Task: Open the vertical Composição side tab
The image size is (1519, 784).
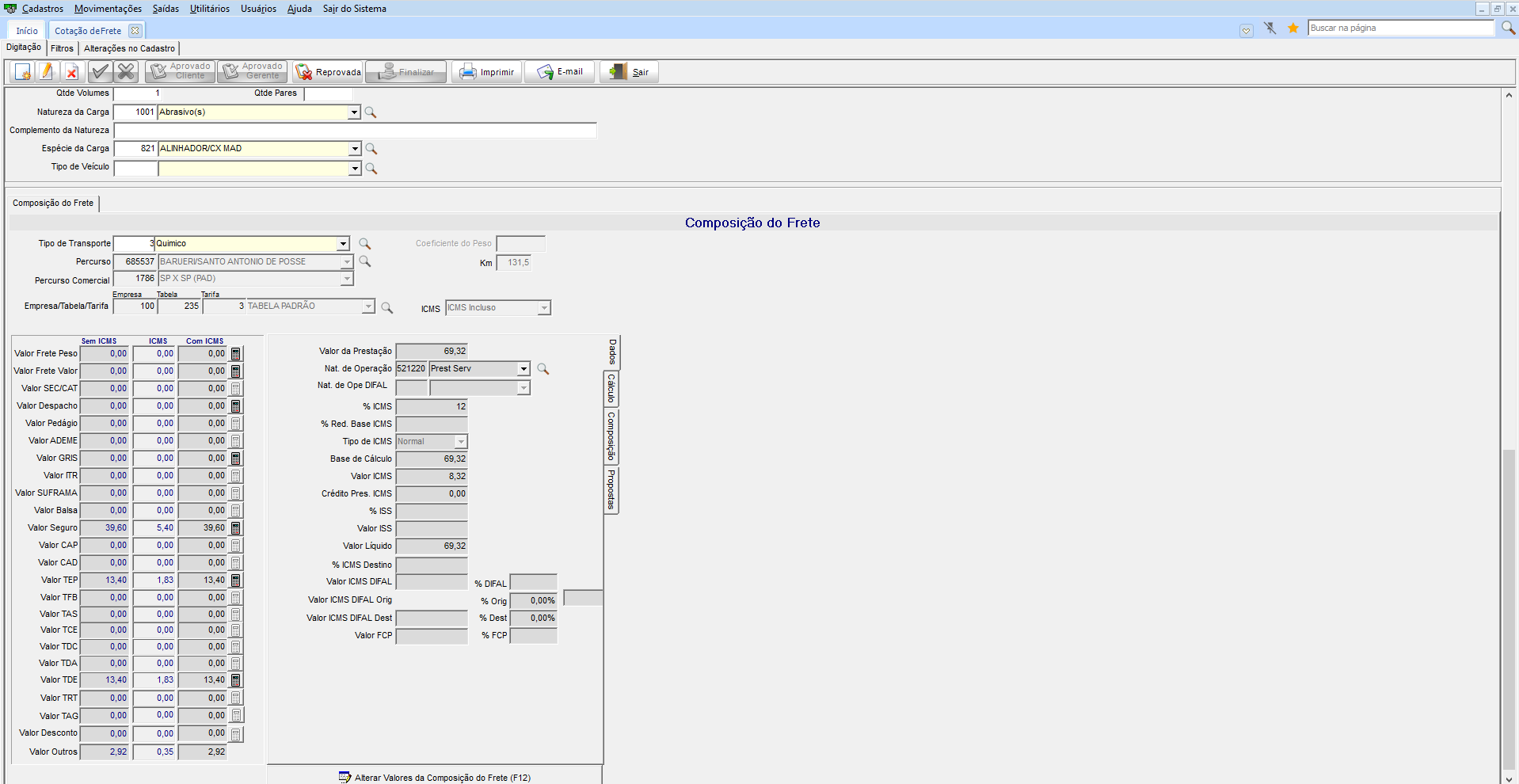Action: [x=611, y=436]
